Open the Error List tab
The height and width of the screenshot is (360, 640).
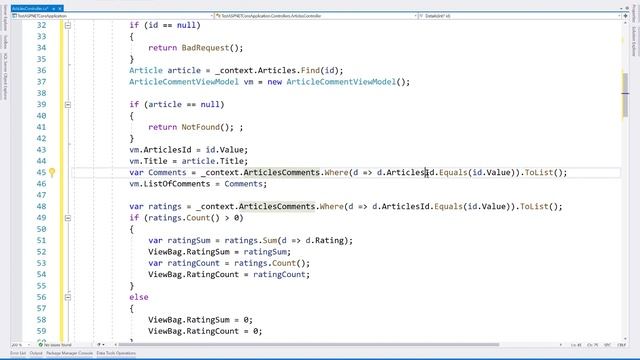[x=18, y=353]
